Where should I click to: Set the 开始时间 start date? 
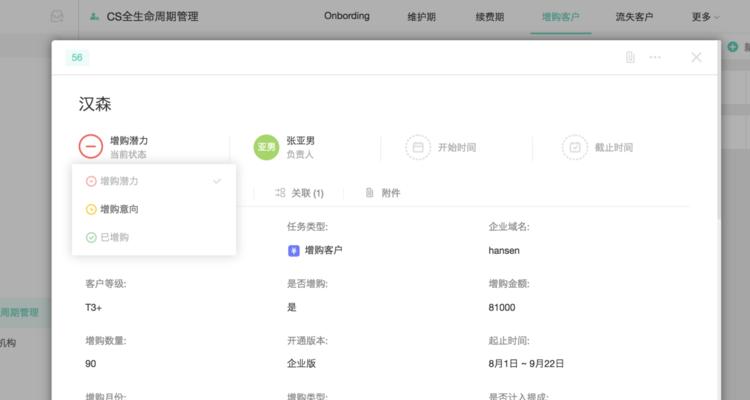(x=457, y=147)
